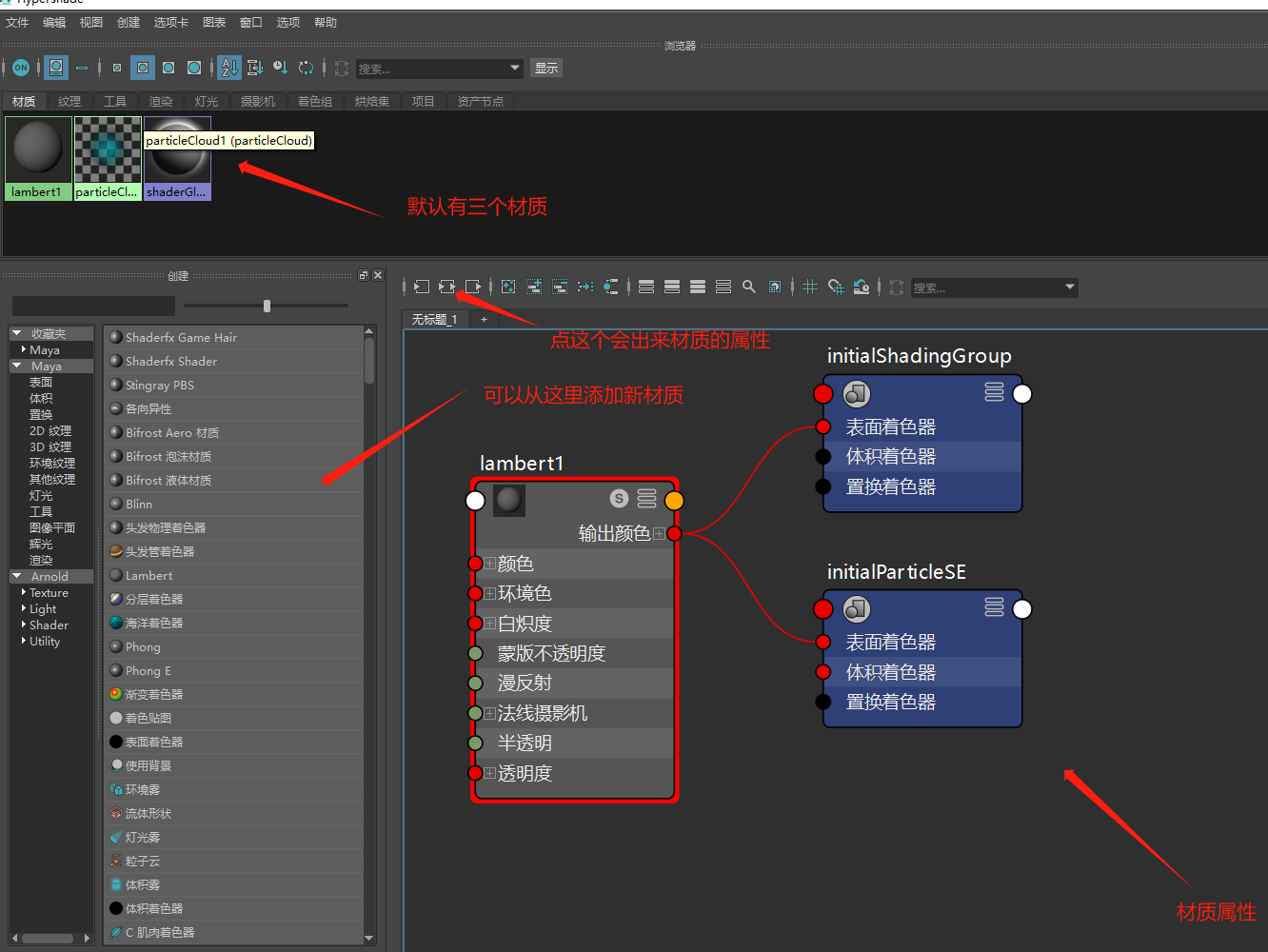Remove selected nodes from graph
Image resolution: width=1268 pixels, height=952 pixels.
[x=560, y=287]
